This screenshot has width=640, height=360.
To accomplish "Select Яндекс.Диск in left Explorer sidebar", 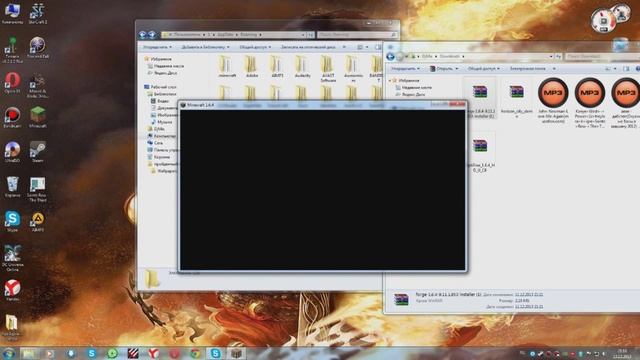I will [165, 73].
